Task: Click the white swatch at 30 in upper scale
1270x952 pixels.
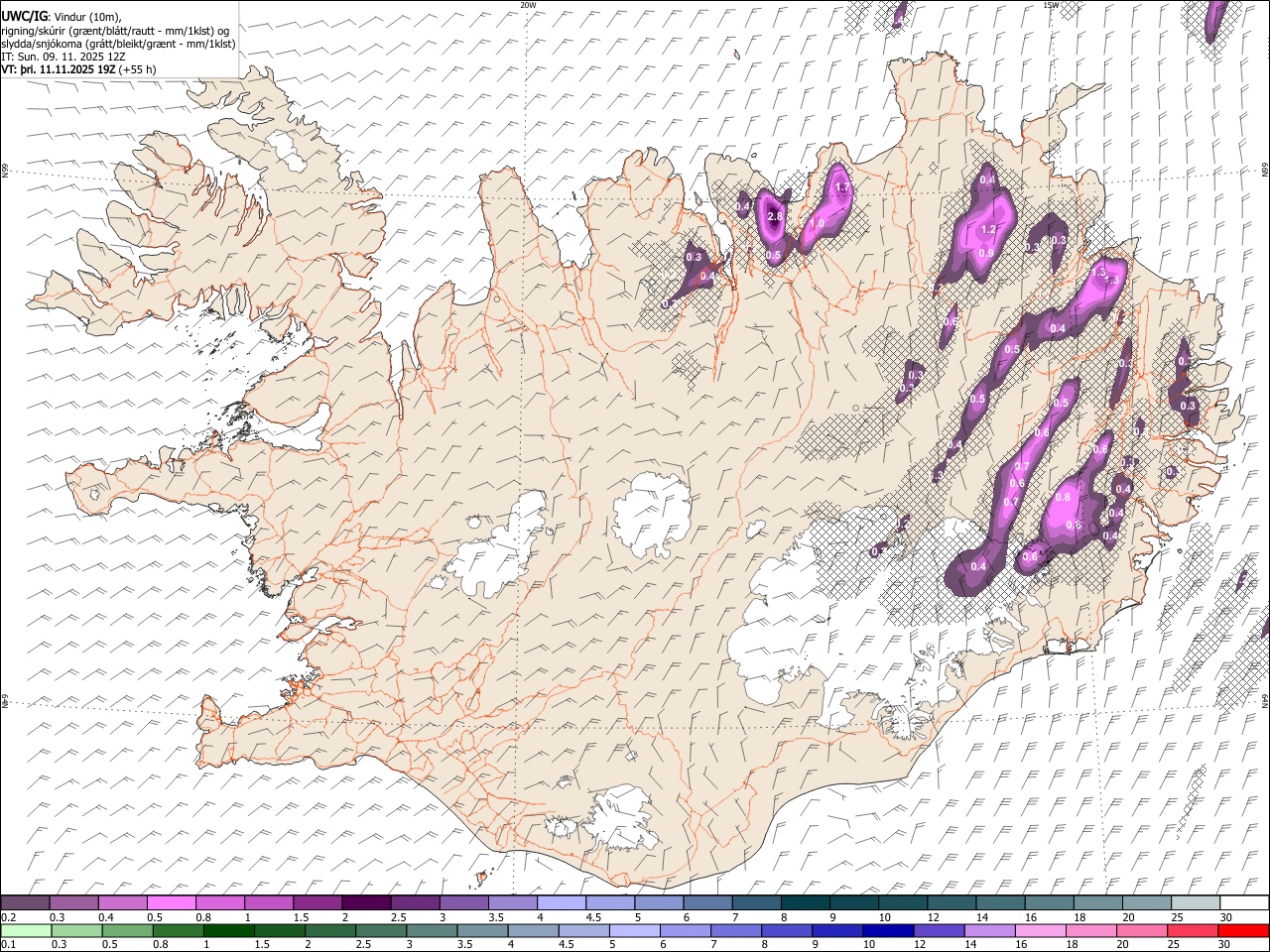Action: tap(1244, 903)
